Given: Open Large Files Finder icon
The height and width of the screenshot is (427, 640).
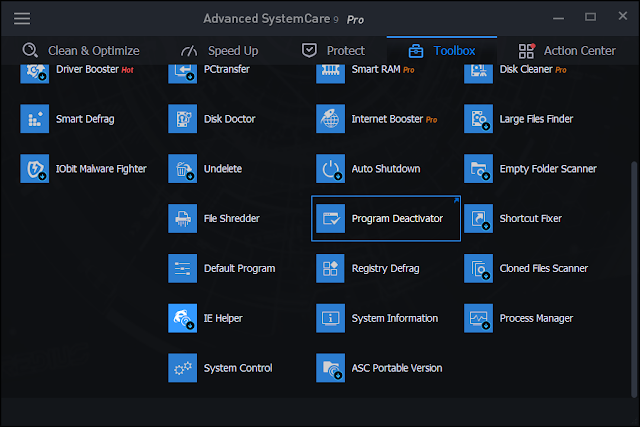Looking at the screenshot, I should (x=478, y=119).
